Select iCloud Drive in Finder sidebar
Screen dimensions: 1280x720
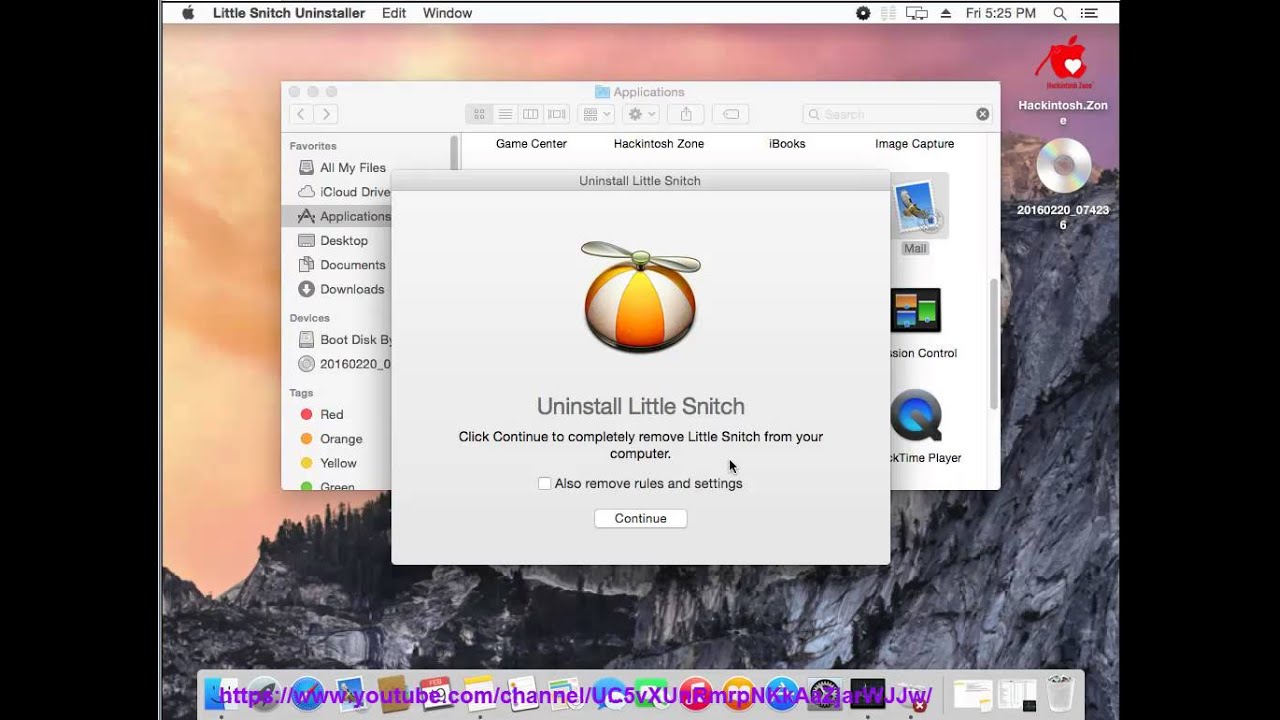(x=343, y=192)
